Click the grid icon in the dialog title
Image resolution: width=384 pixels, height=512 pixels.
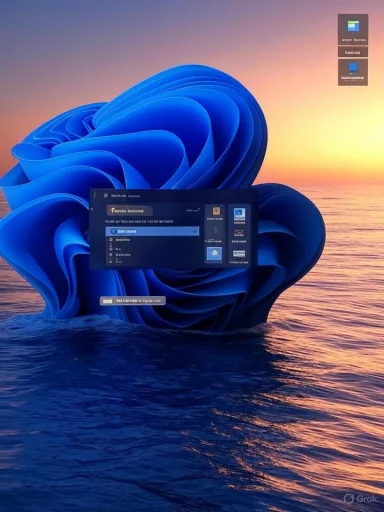[x=106, y=196]
